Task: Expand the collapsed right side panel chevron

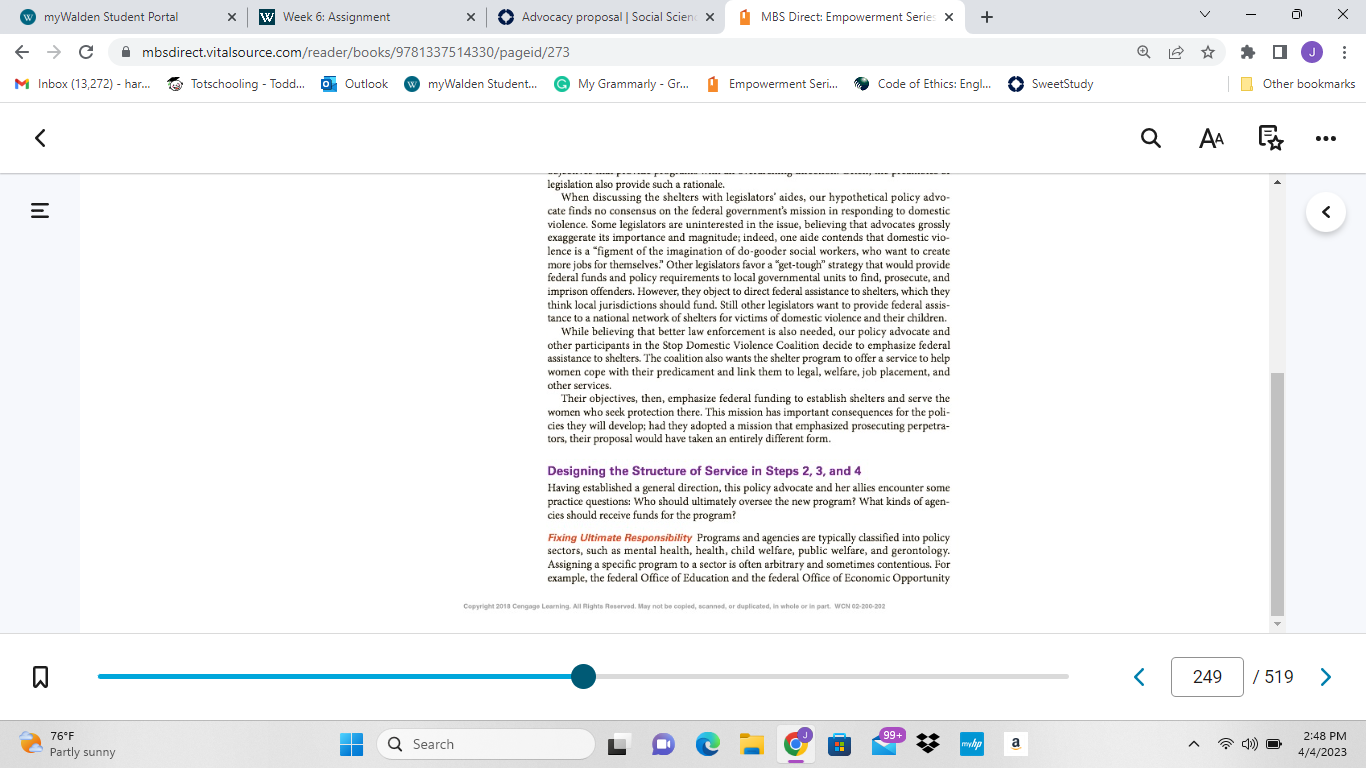Action: (1326, 212)
